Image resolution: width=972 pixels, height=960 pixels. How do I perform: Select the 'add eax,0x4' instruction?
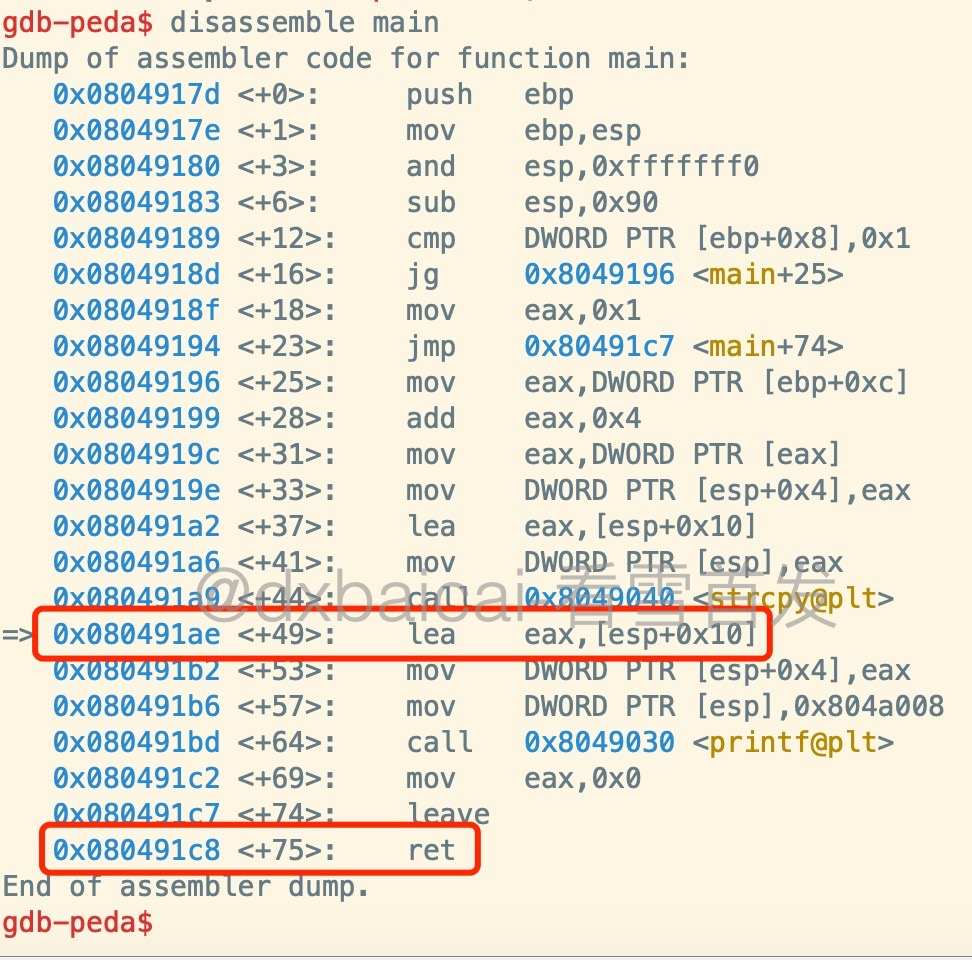(x=523, y=418)
